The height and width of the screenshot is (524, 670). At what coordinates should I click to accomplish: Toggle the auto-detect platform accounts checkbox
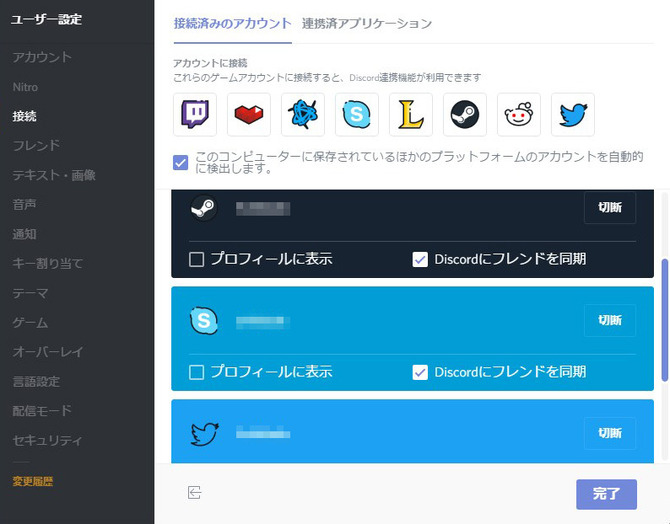[181, 162]
